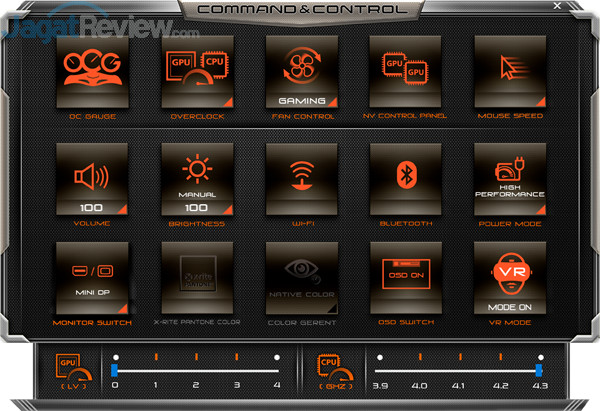This screenshot has width=600, height=411.
Task: Switch the VR Mode toggle
Action: (x=510, y=279)
